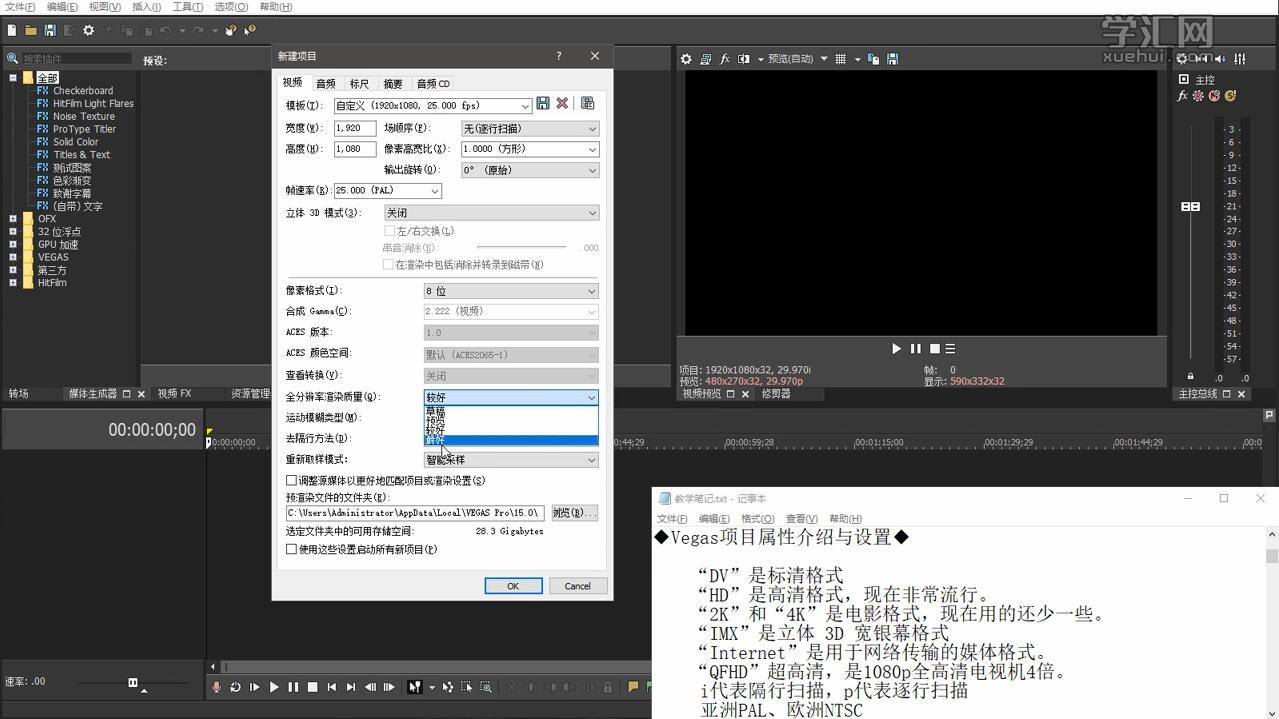1279x719 pixels.
Task: Collapse the 全部 folder in the plugin tree
Action: 13,78
